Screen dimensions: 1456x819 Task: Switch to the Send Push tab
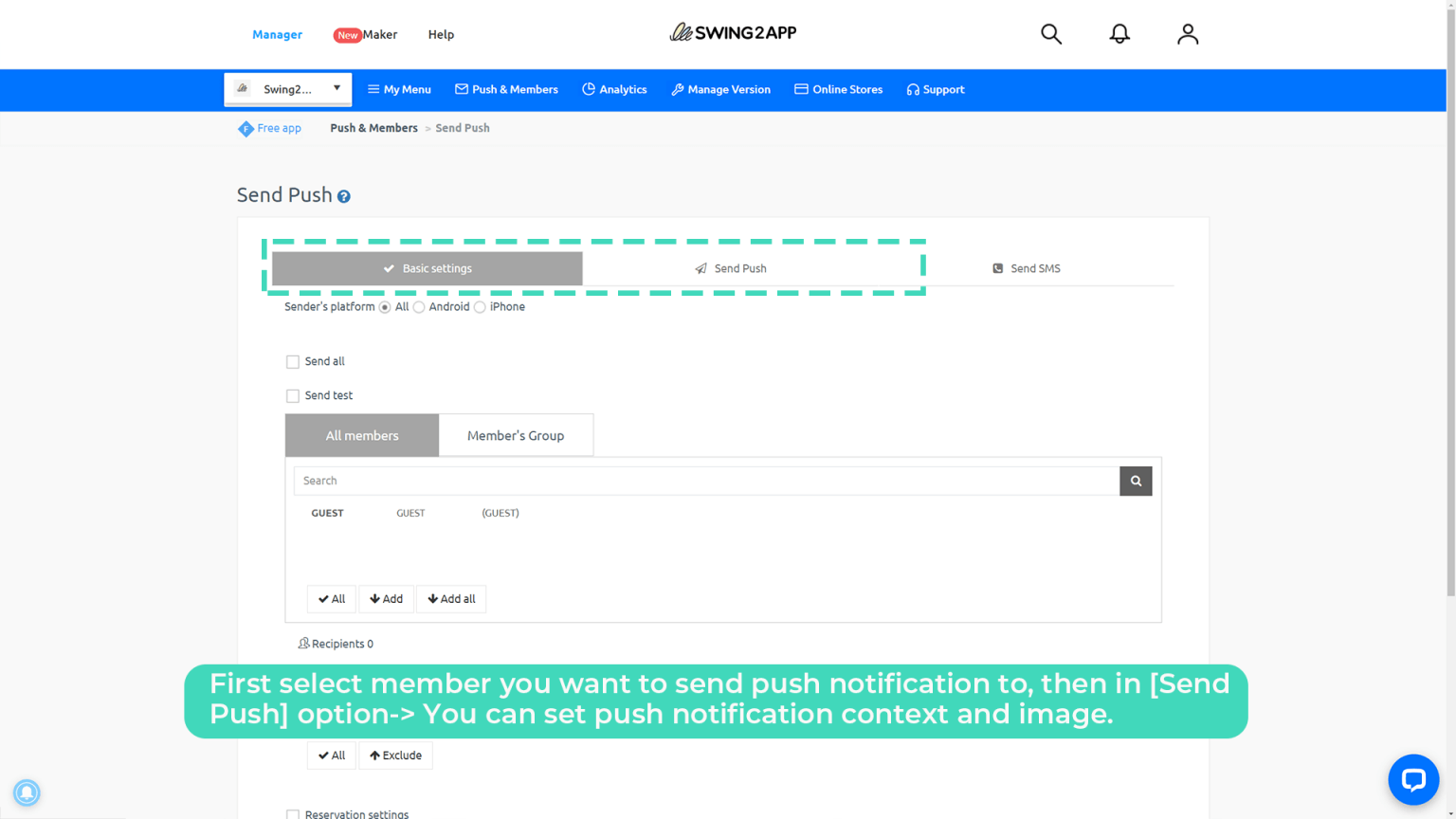pos(732,268)
